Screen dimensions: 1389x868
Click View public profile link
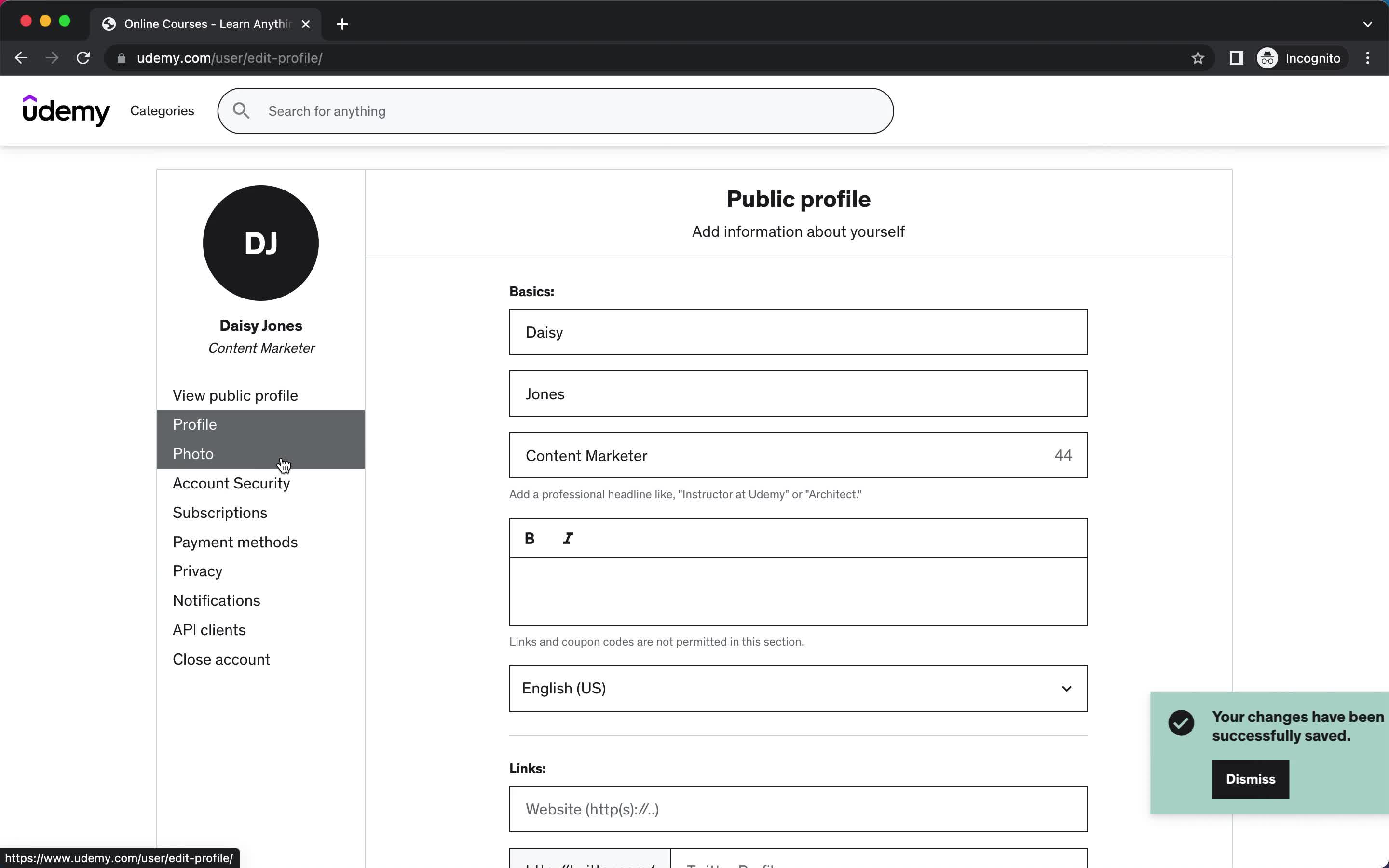(235, 395)
